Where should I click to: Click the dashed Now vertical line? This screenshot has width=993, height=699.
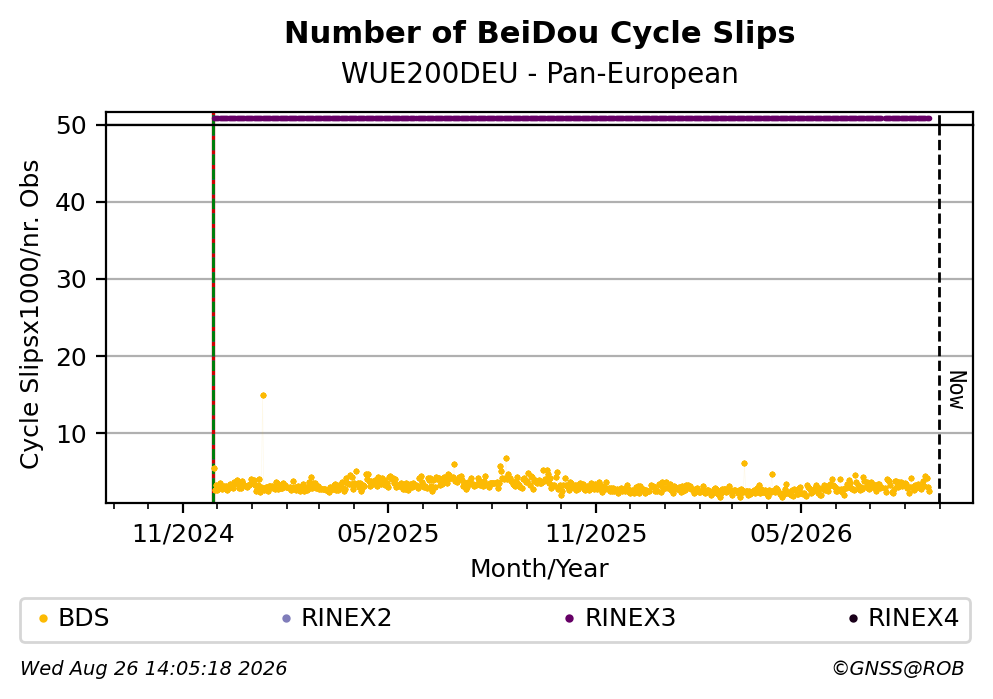[x=939, y=308]
